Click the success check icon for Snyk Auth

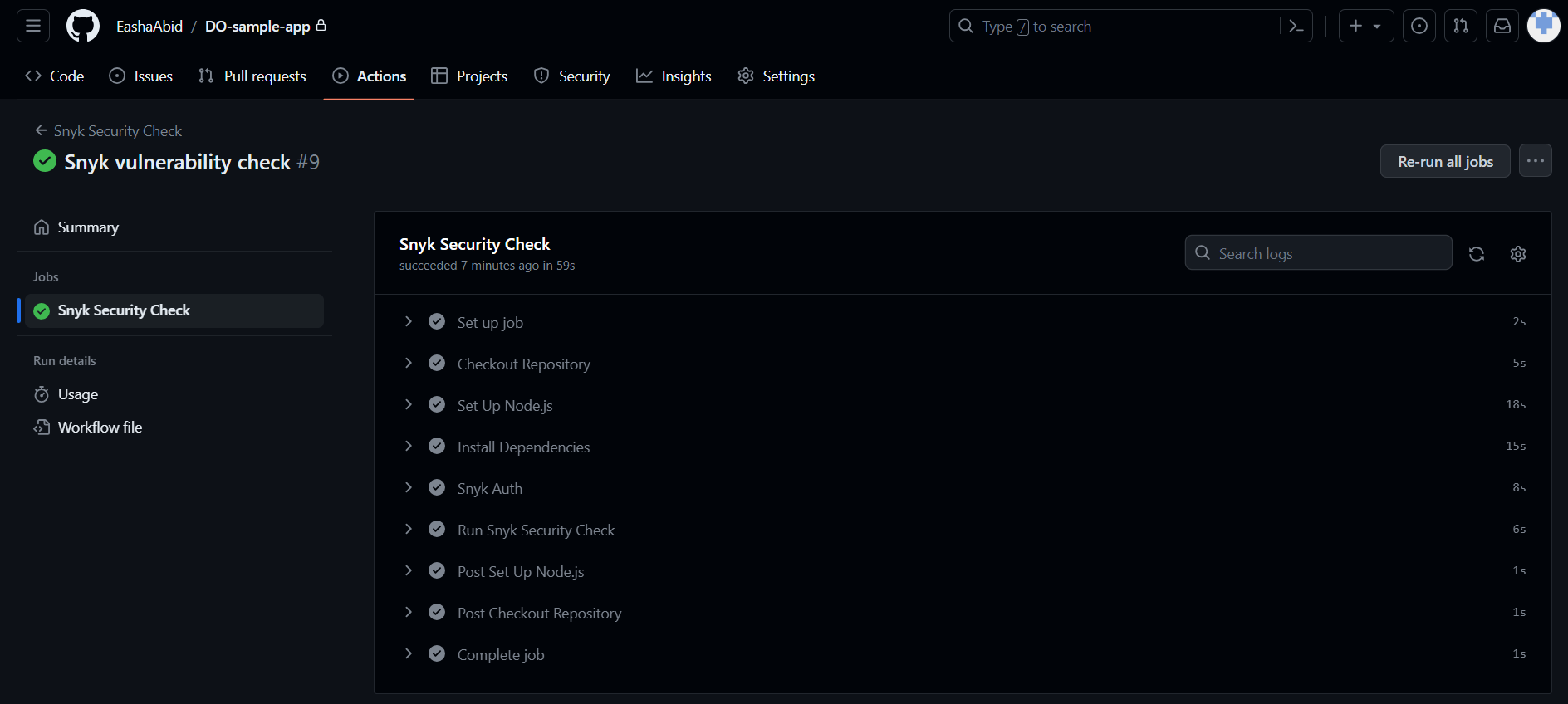pyautogui.click(x=437, y=487)
